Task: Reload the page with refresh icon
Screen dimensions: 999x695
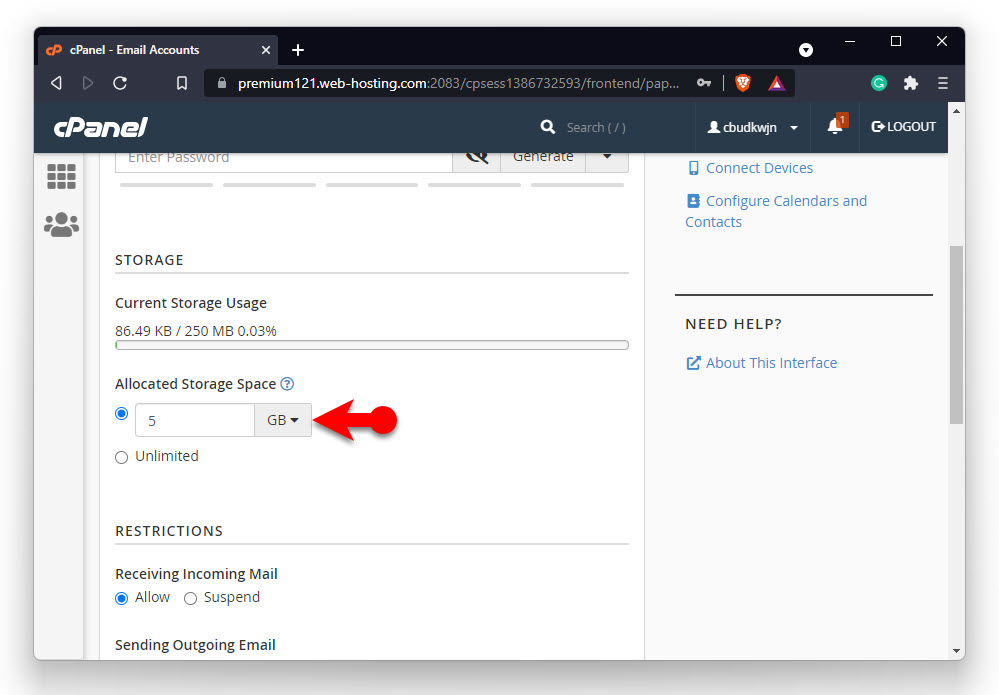Action: pos(120,83)
